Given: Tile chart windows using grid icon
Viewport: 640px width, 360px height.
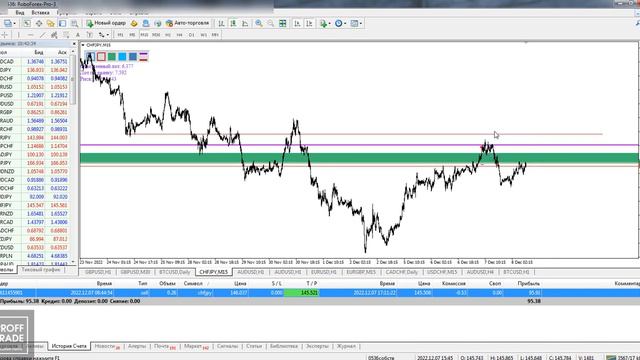Looking at the screenshot, I should [282, 23].
